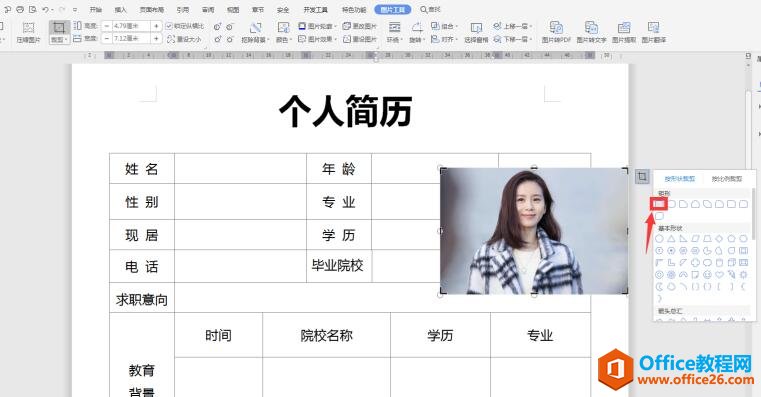Open the 页面布局 (Page Layout) tab
The width and height of the screenshot is (761, 397).
coord(152,9)
